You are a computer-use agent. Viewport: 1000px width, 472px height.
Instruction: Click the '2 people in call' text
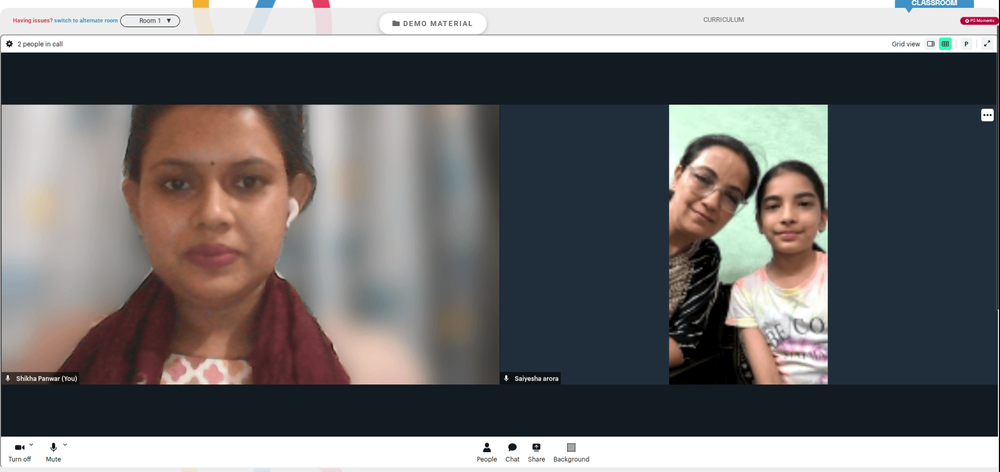pyautogui.click(x=40, y=44)
